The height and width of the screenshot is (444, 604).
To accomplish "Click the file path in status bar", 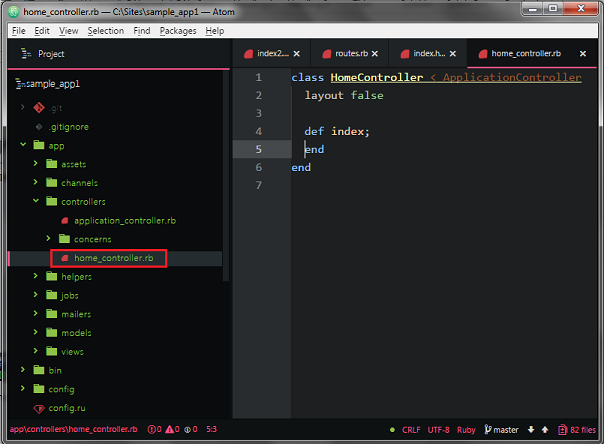I will point(74,429).
